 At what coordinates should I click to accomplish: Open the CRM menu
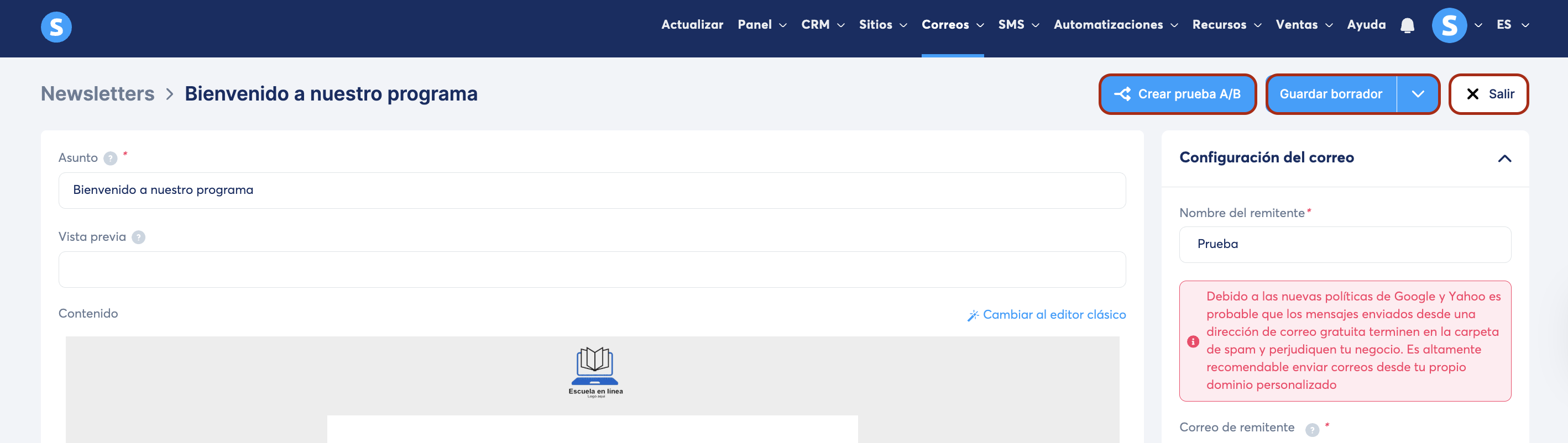[822, 24]
